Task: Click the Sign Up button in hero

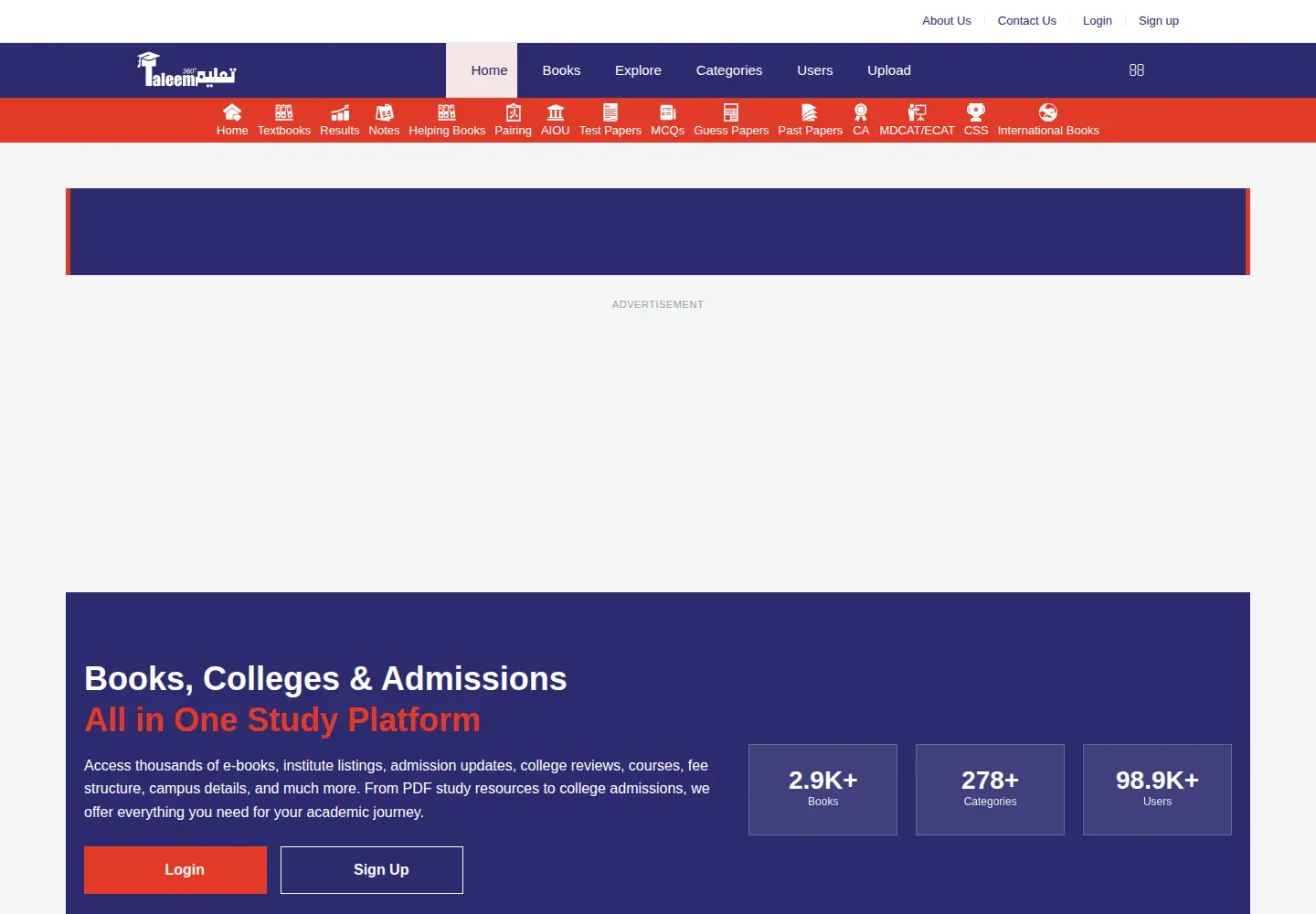Action: (x=372, y=870)
